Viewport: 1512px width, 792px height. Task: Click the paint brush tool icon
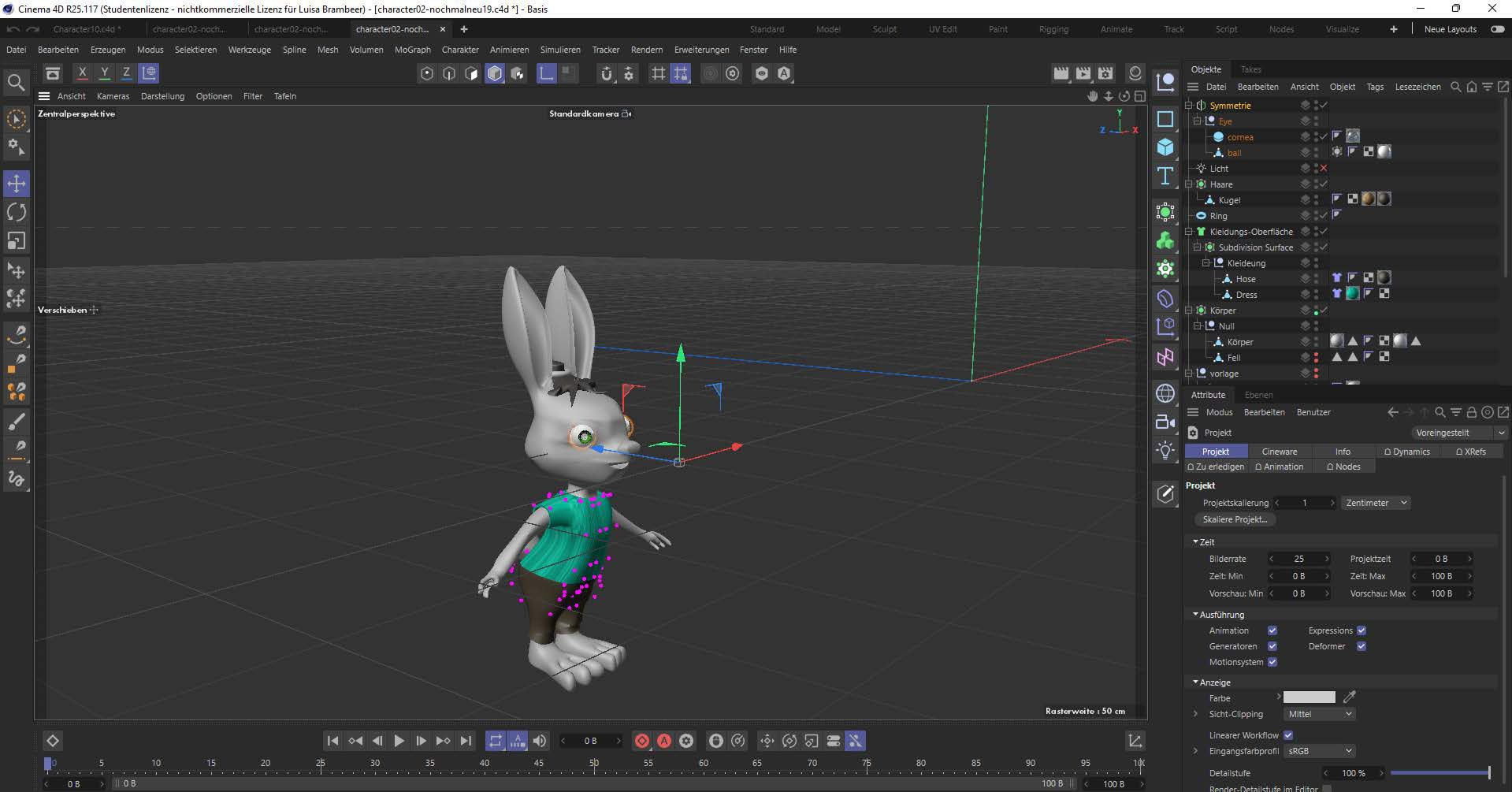[17, 422]
